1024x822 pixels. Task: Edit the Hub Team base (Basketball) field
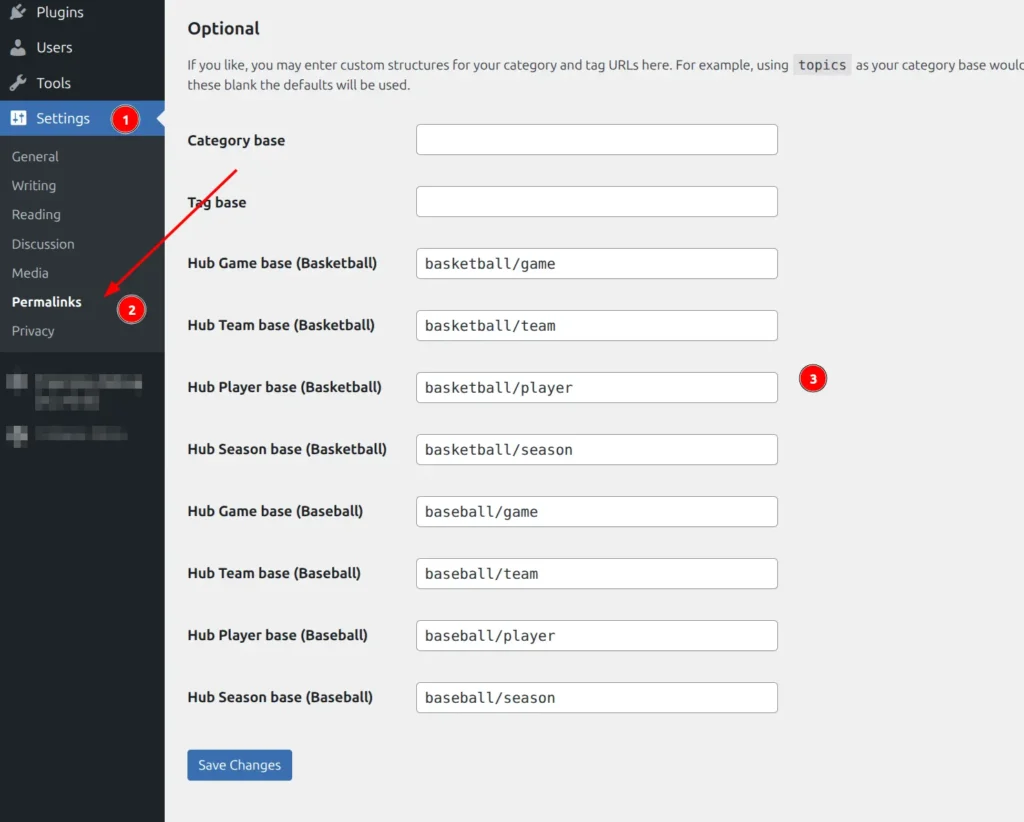point(597,326)
